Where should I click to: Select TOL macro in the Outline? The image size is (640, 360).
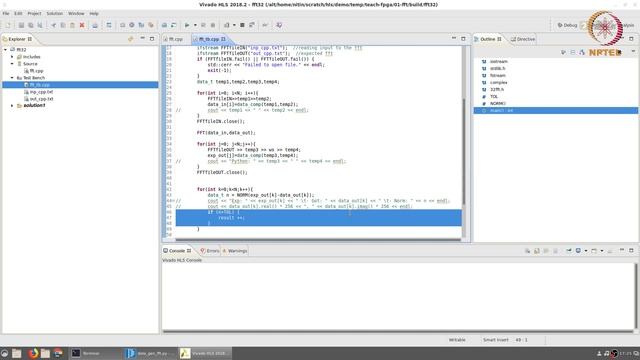tap(494, 97)
